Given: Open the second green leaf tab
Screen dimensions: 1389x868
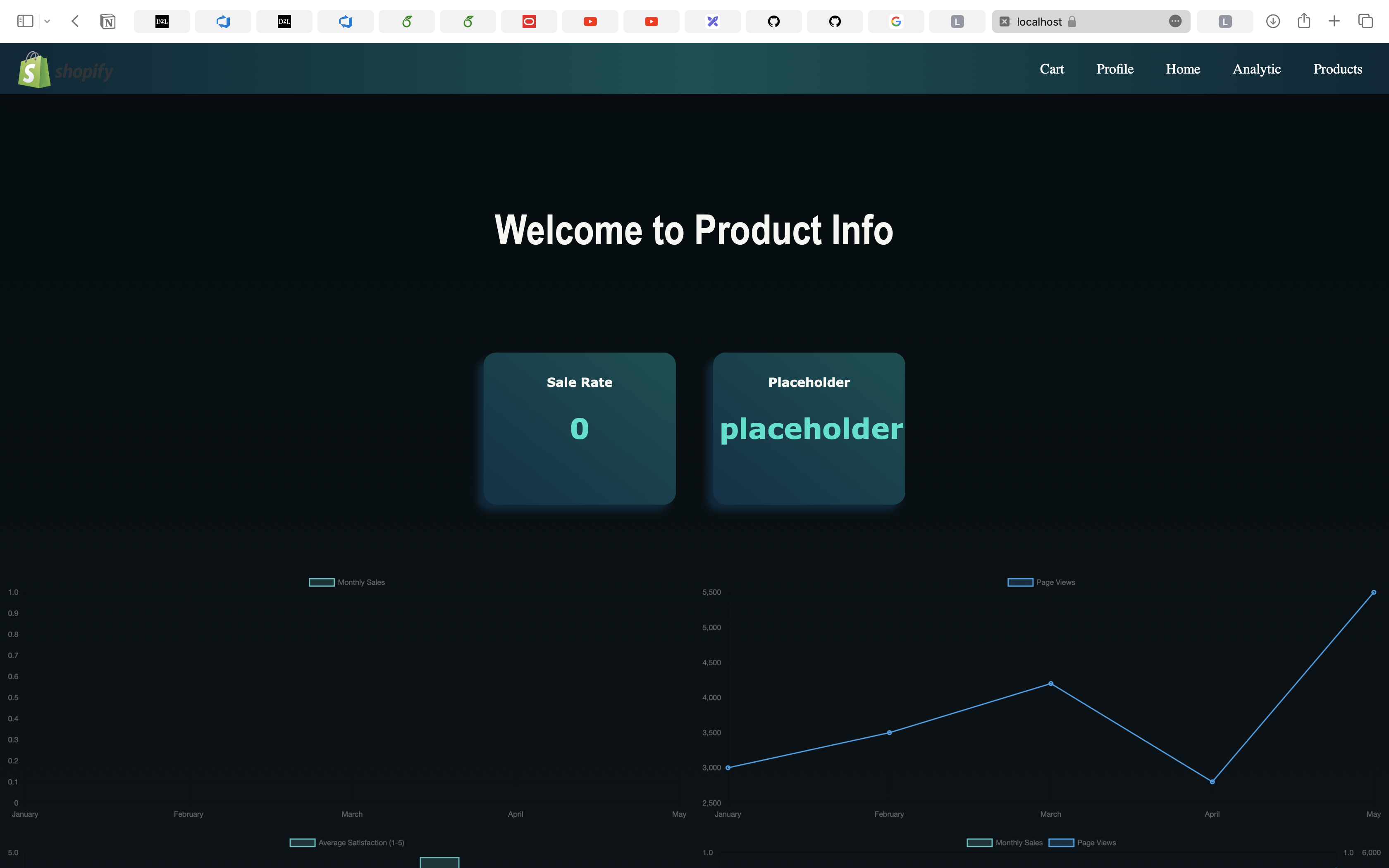Looking at the screenshot, I should 468,21.
